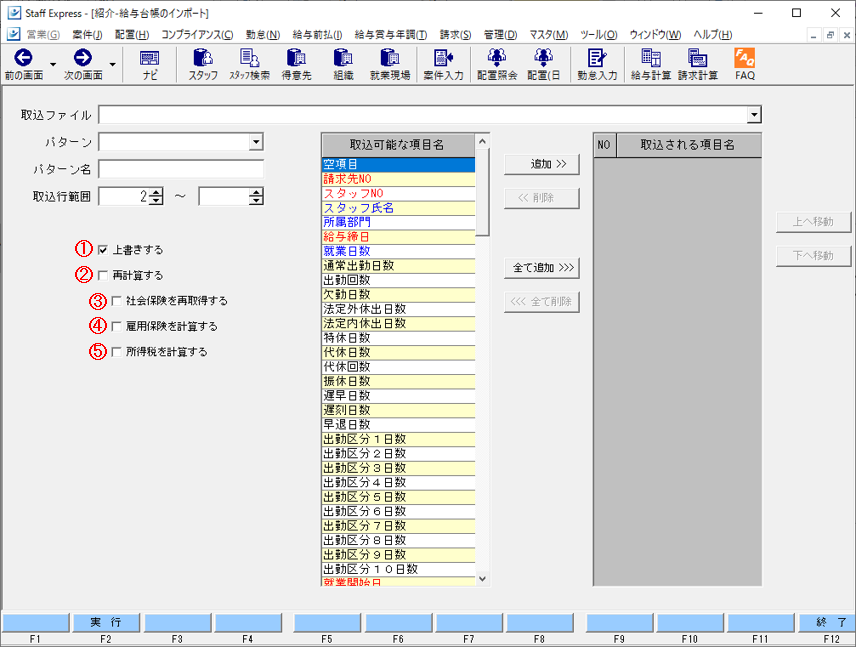Image resolution: width=856 pixels, height=647 pixels.
Task: Click the パターン名 text field
Action: pyautogui.click(x=181, y=169)
